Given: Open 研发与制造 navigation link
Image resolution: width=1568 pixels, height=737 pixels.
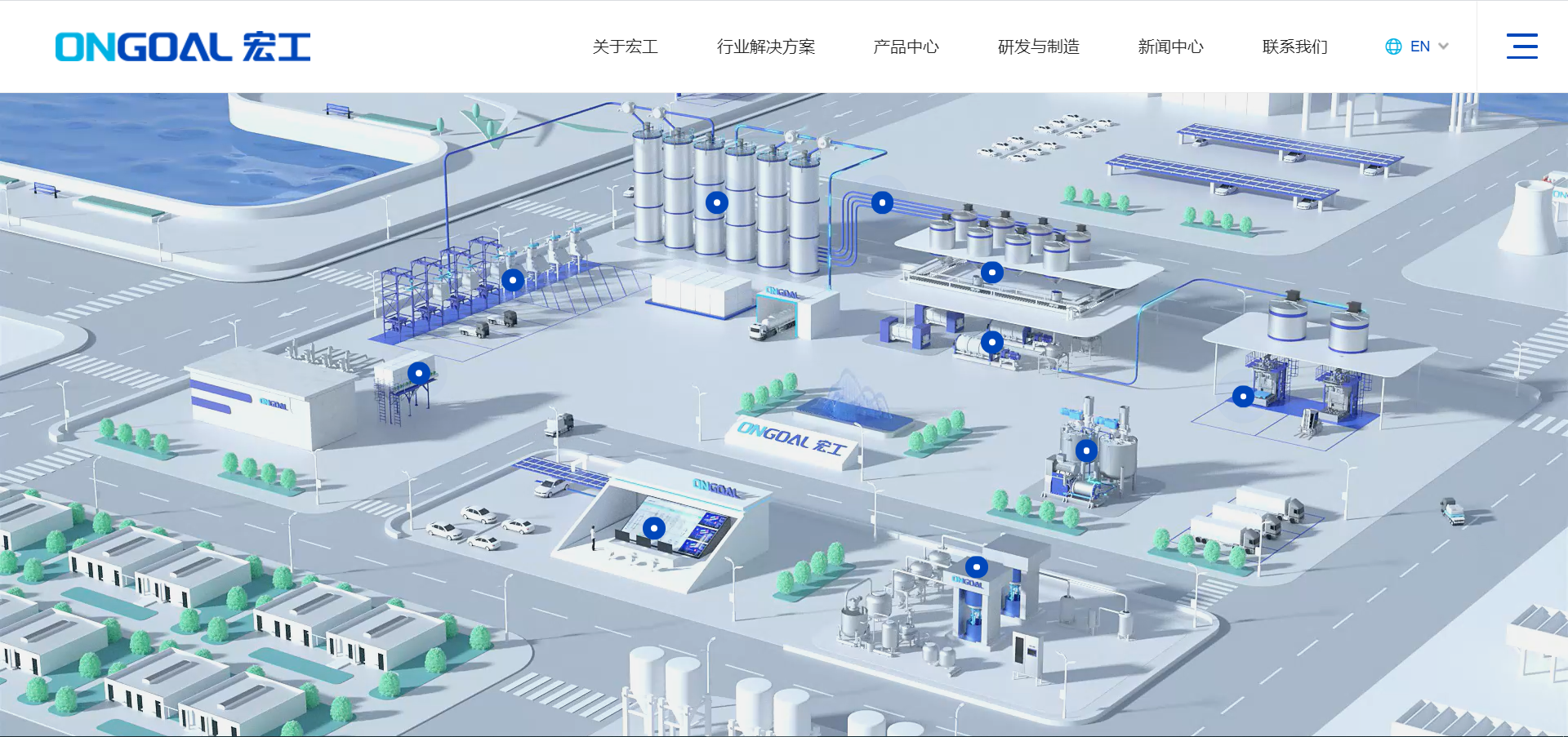Looking at the screenshot, I should pyautogui.click(x=1038, y=47).
